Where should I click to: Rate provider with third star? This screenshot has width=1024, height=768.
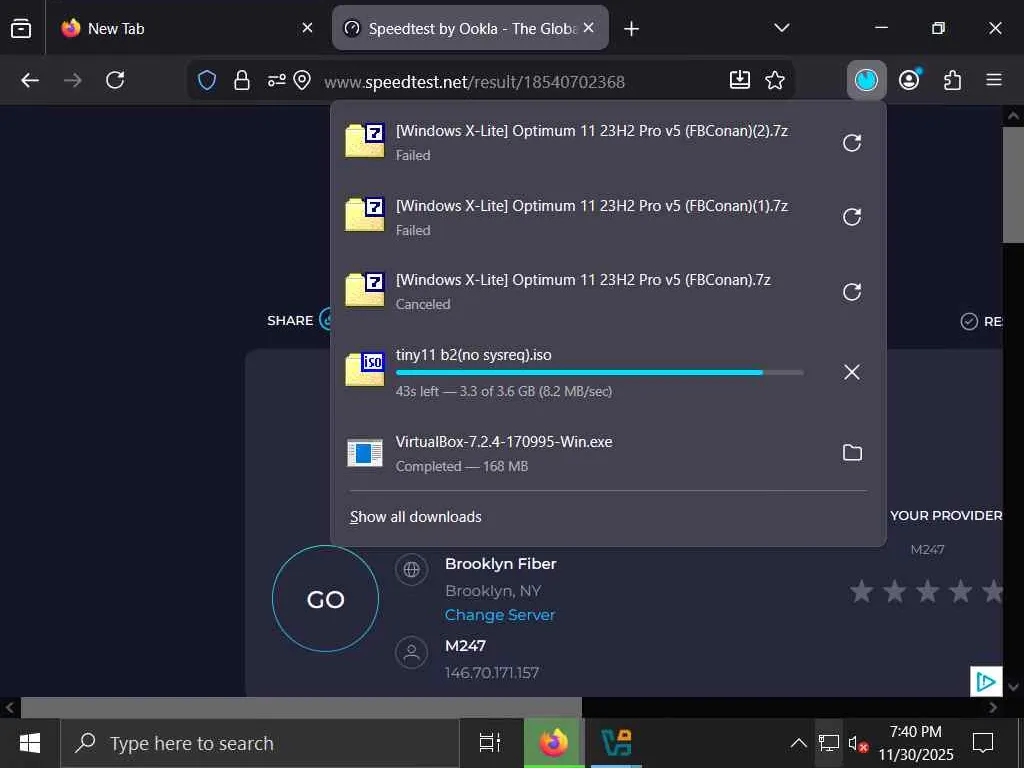(928, 591)
